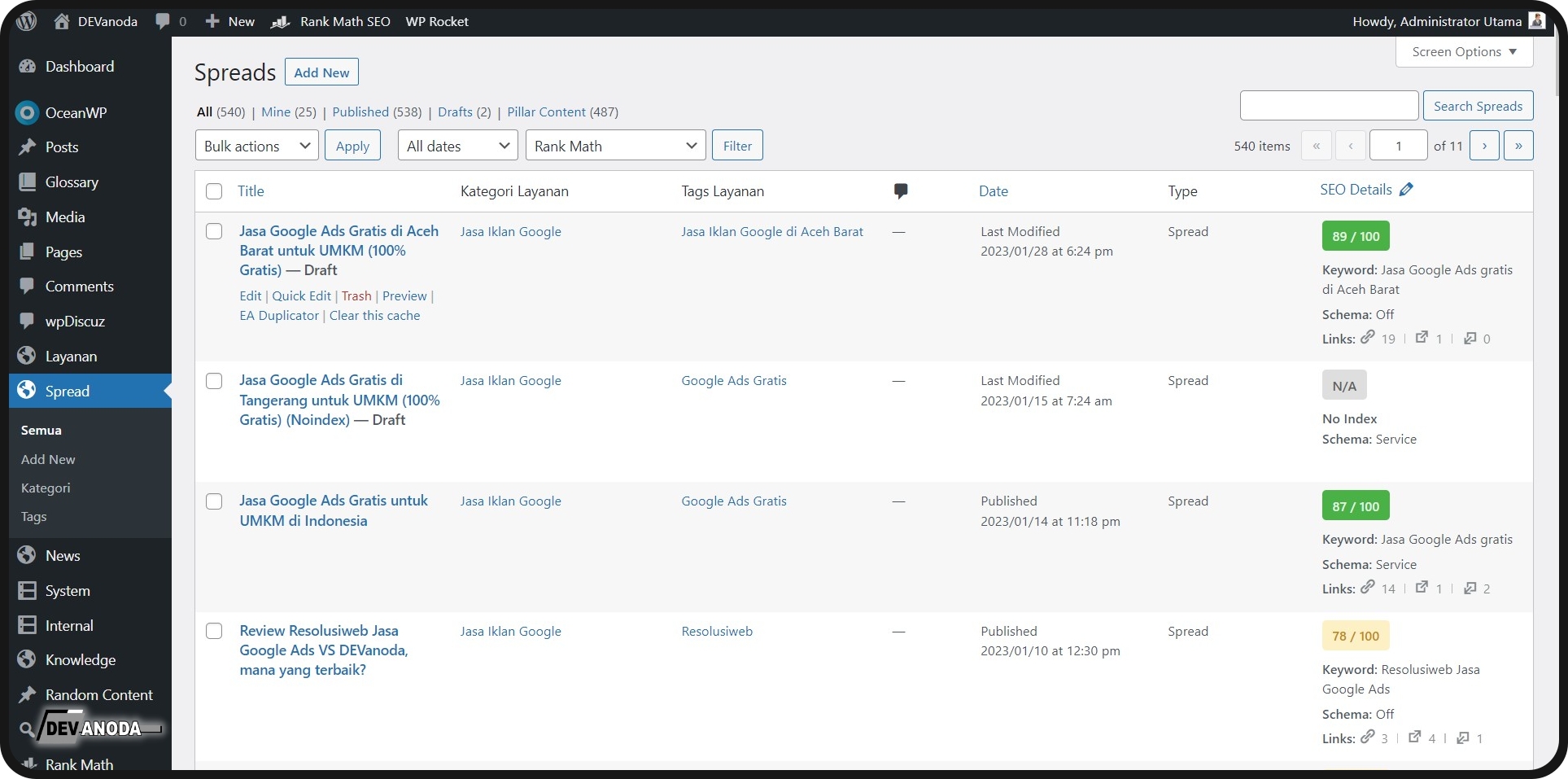The image size is (1568, 779).
Task: Open Dashboard from sidebar icon
Action: pyautogui.click(x=27, y=67)
